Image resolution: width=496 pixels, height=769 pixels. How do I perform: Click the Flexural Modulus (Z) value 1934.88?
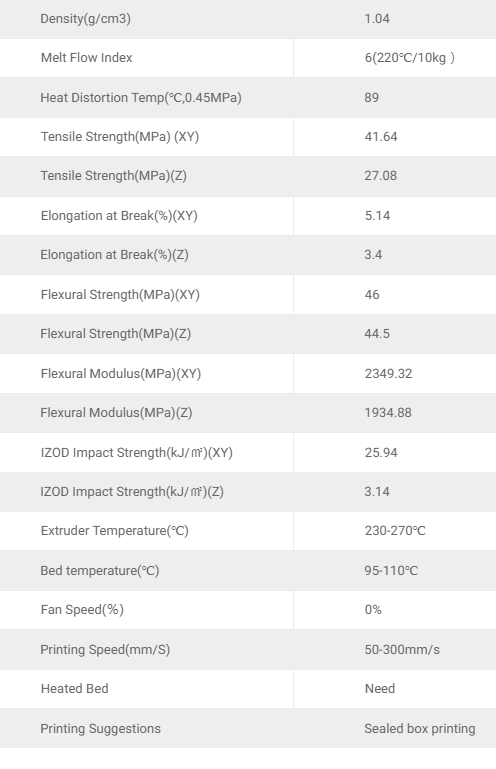pos(388,413)
